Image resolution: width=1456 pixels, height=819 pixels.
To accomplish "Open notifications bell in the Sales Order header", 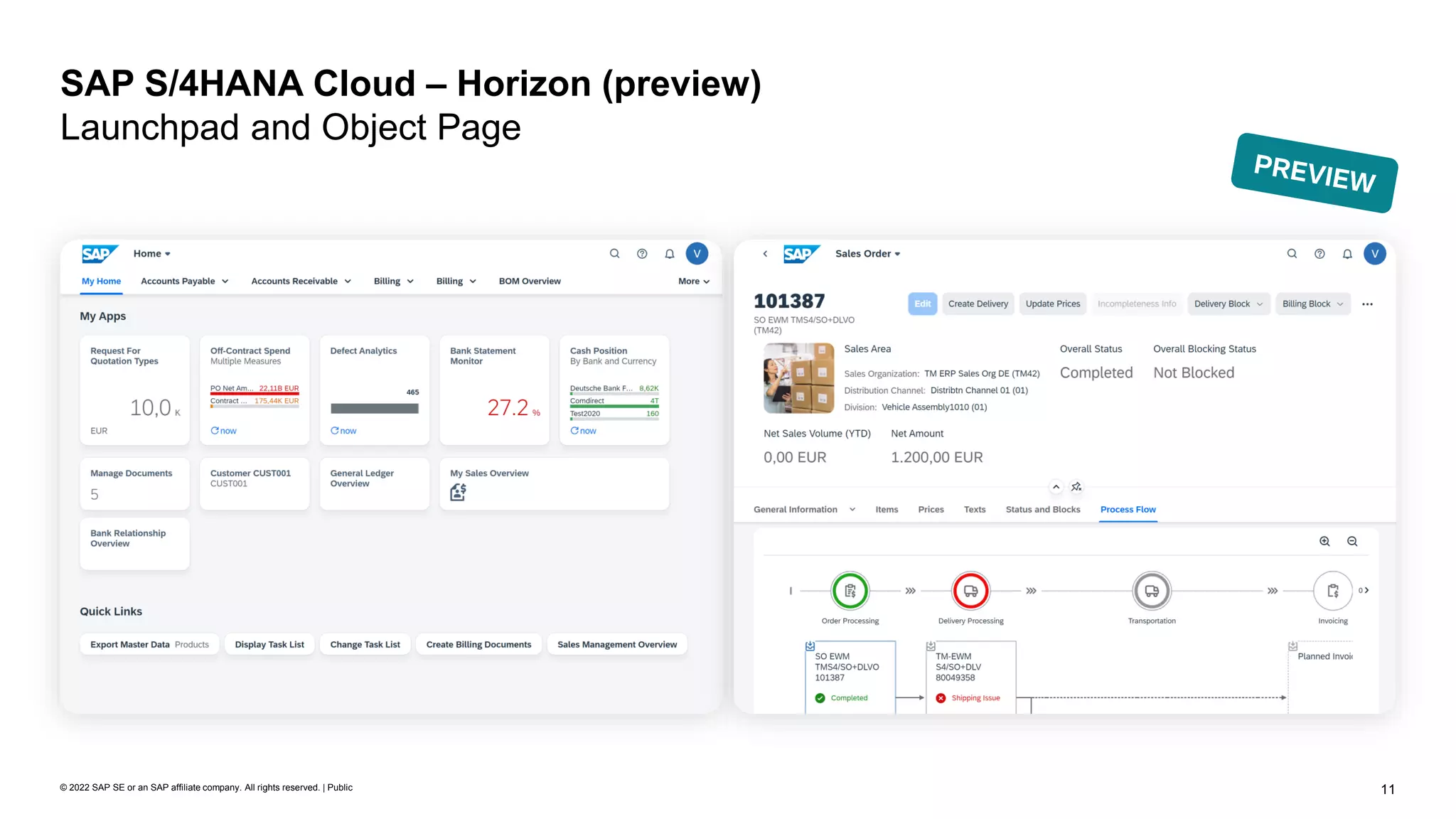I will click(1347, 254).
